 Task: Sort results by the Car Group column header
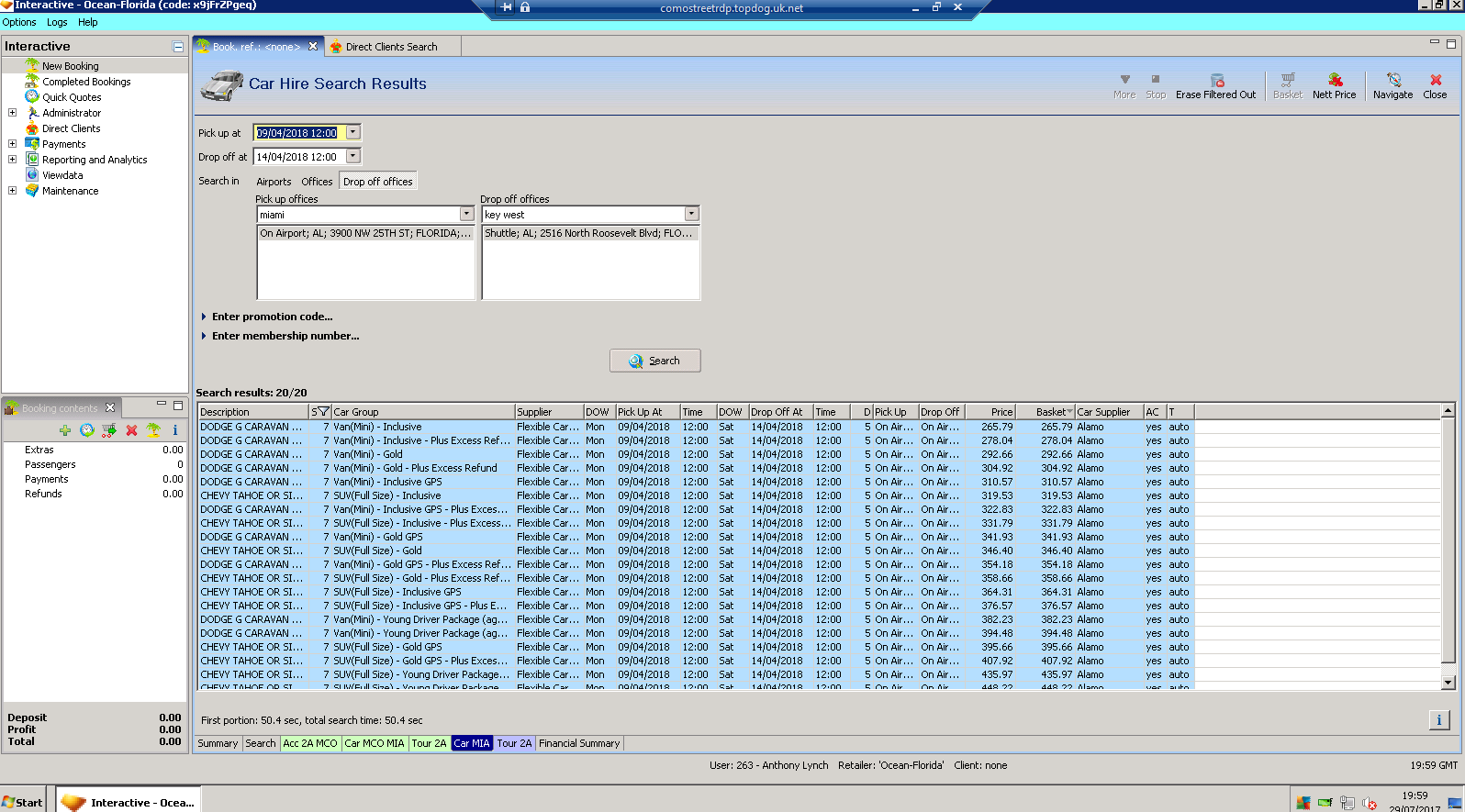click(x=422, y=412)
